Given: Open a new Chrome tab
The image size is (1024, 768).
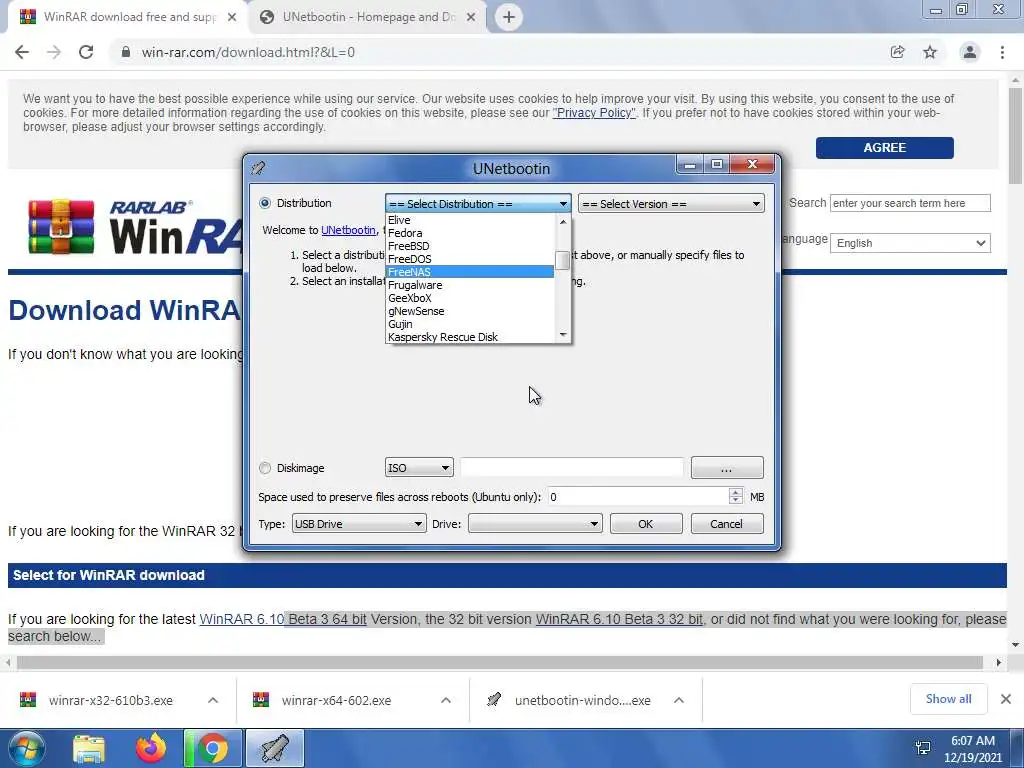Looking at the screenshot, I should [509, 17].
